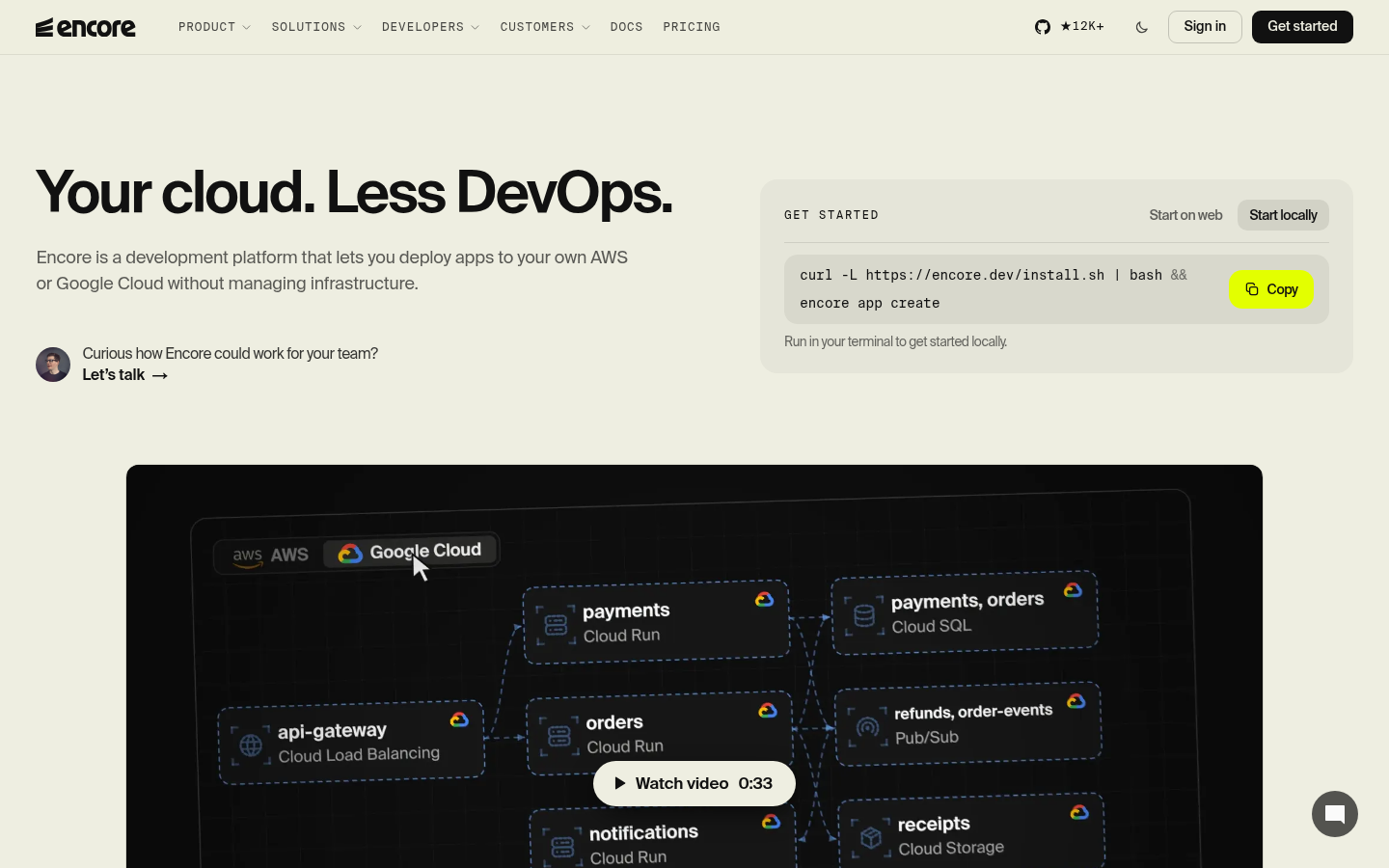Select the Google Cloud toggle
1389x868 pixels.
click(x=410, y=552)
